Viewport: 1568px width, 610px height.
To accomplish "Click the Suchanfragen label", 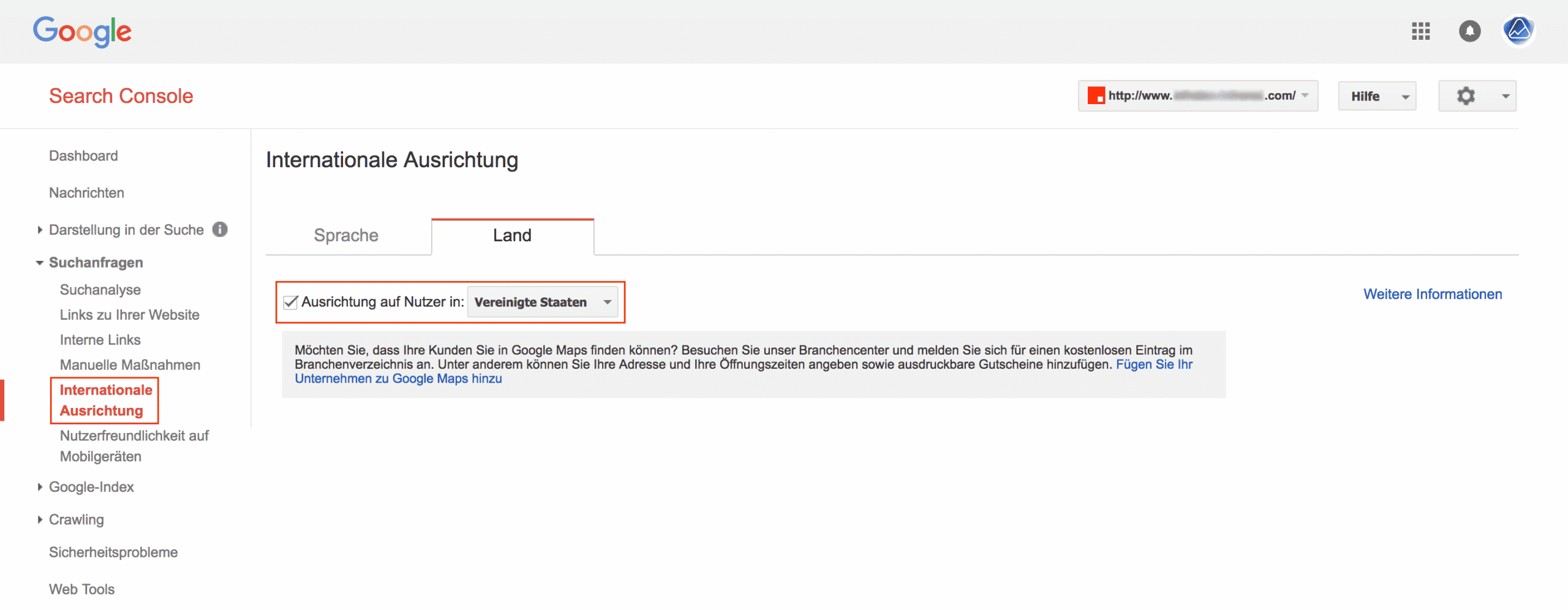I will click(x=96, y=263).
